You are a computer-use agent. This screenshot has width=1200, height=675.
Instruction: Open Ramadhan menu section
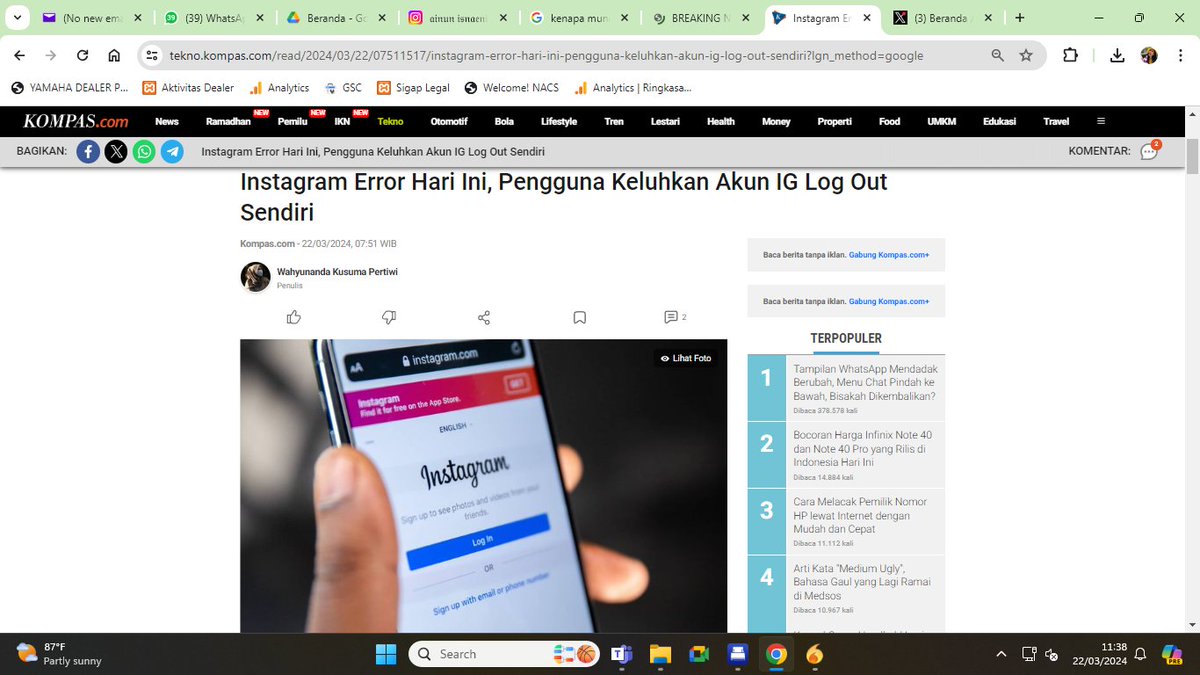[228, 121]
